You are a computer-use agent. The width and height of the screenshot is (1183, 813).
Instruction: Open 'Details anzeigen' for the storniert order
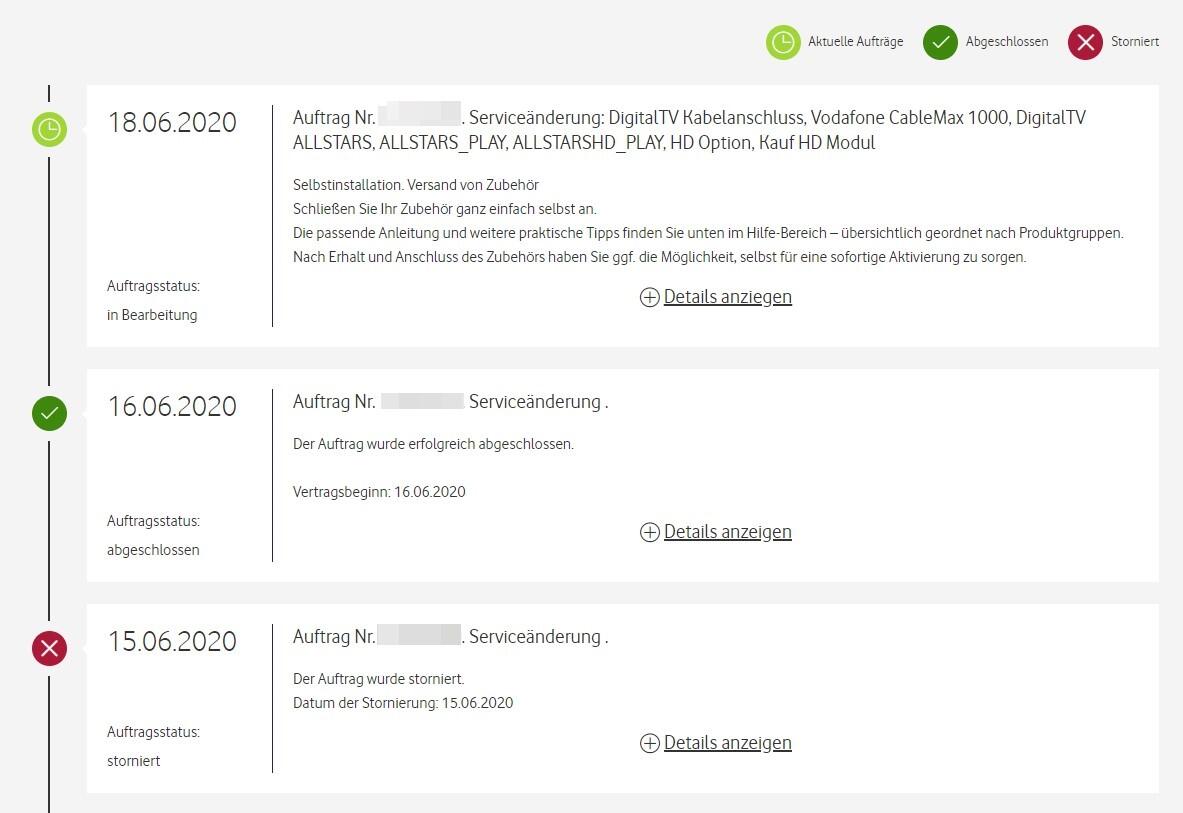tap(727, 743)
